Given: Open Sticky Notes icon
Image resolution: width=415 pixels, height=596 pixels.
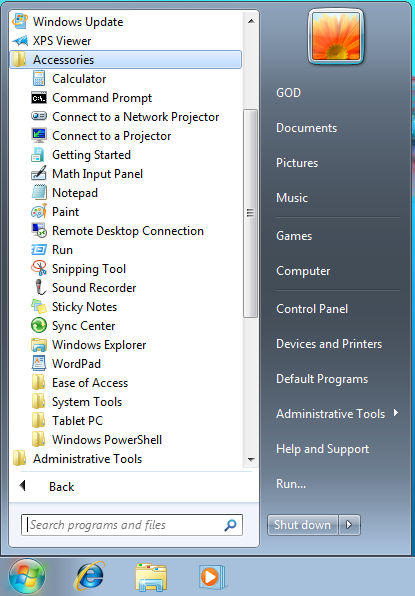Looking at the screenshot, I should tap(39, 306).
